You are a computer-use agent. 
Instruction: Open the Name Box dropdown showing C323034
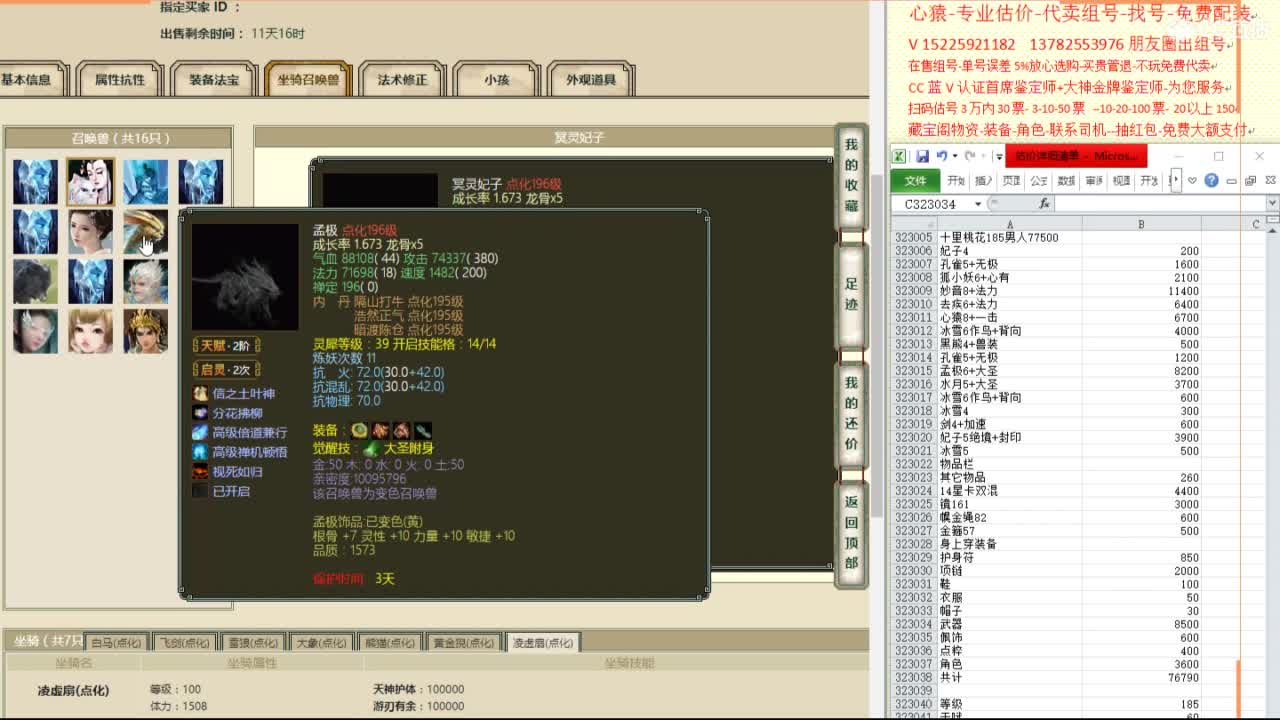click(978, 203)
